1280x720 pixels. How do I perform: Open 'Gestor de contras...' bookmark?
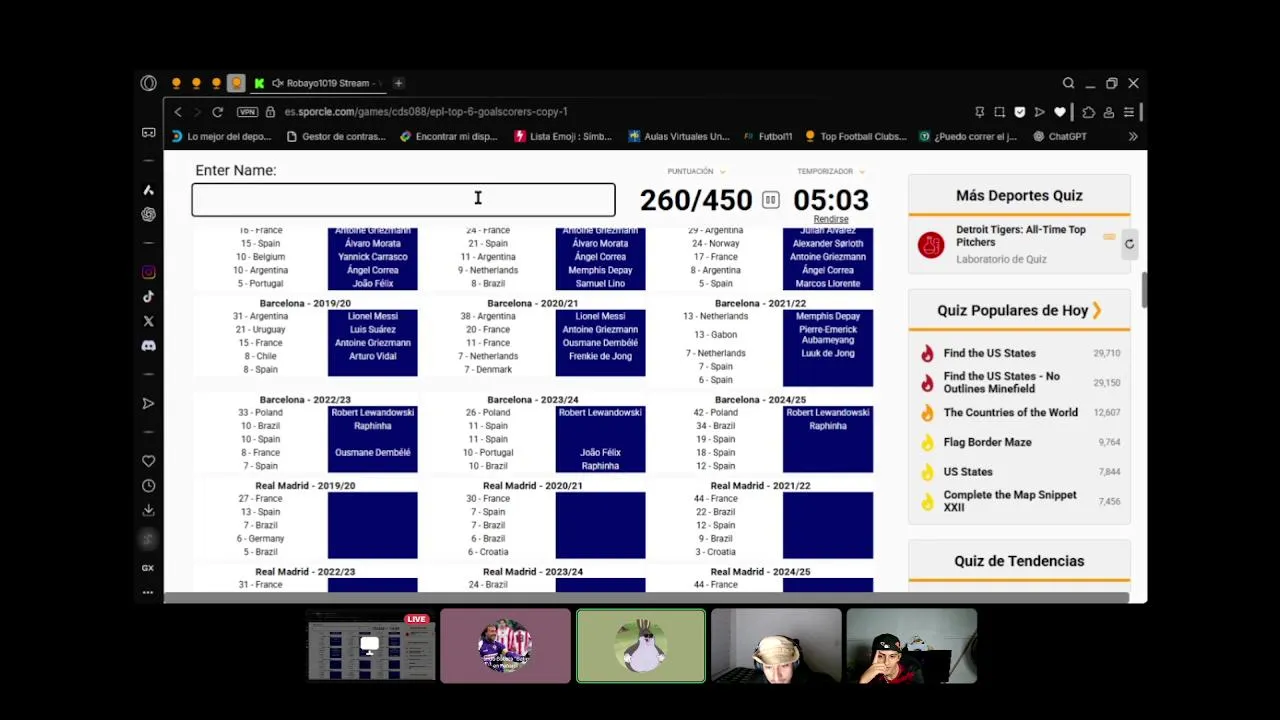336,136
